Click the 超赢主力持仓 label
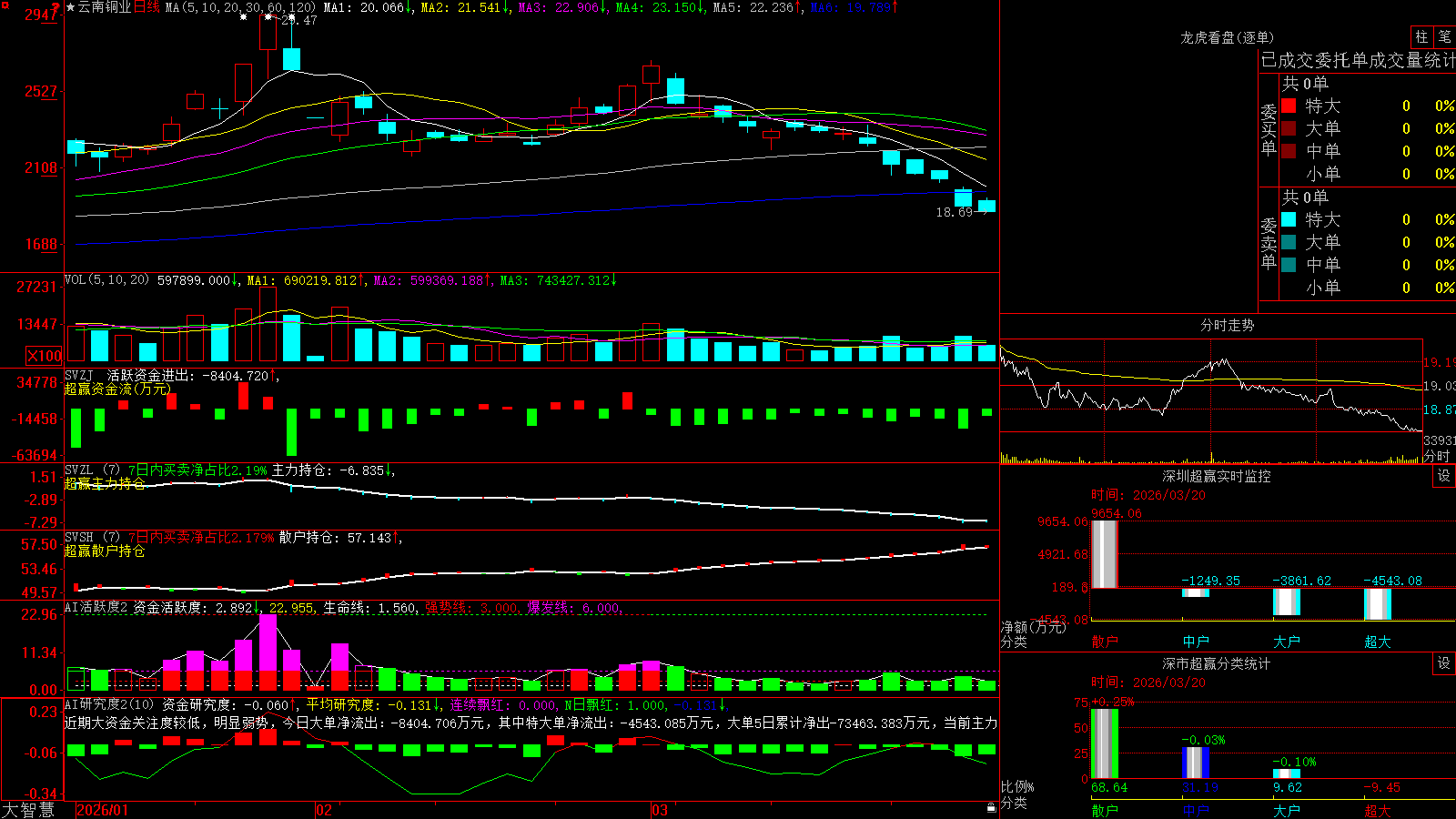Image resolution: width=1456 pixels, height=819 pixels. click(105, 483)
